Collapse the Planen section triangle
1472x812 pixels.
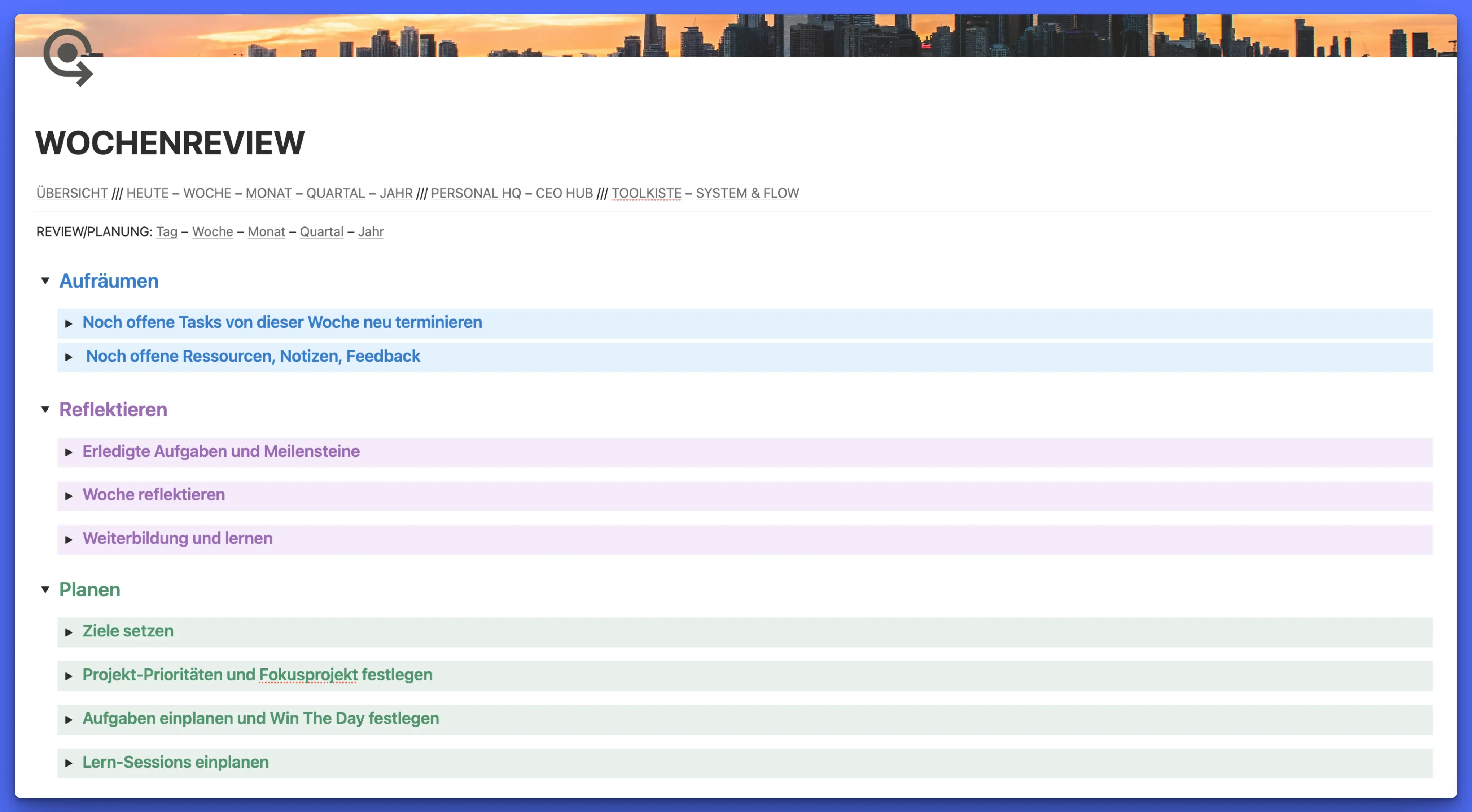(45, 589)
